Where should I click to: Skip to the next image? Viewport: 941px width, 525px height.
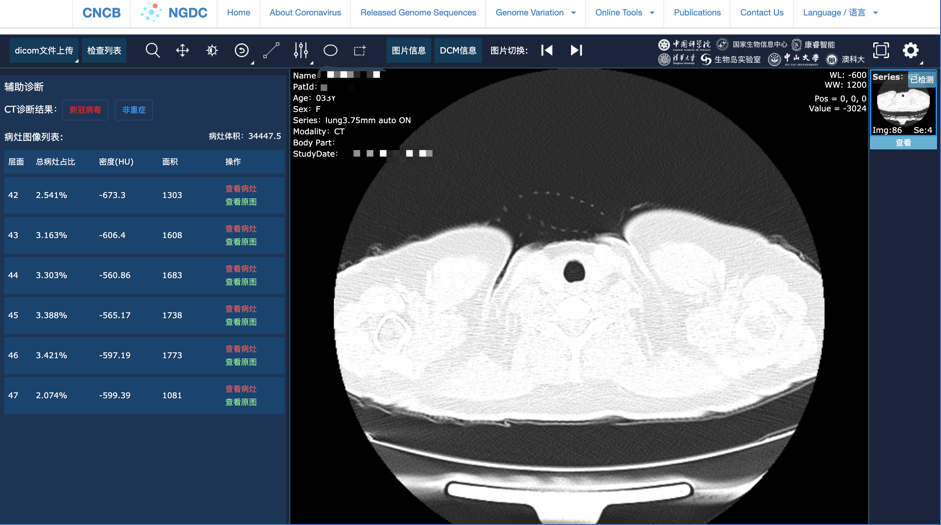[x=576, y=50]
